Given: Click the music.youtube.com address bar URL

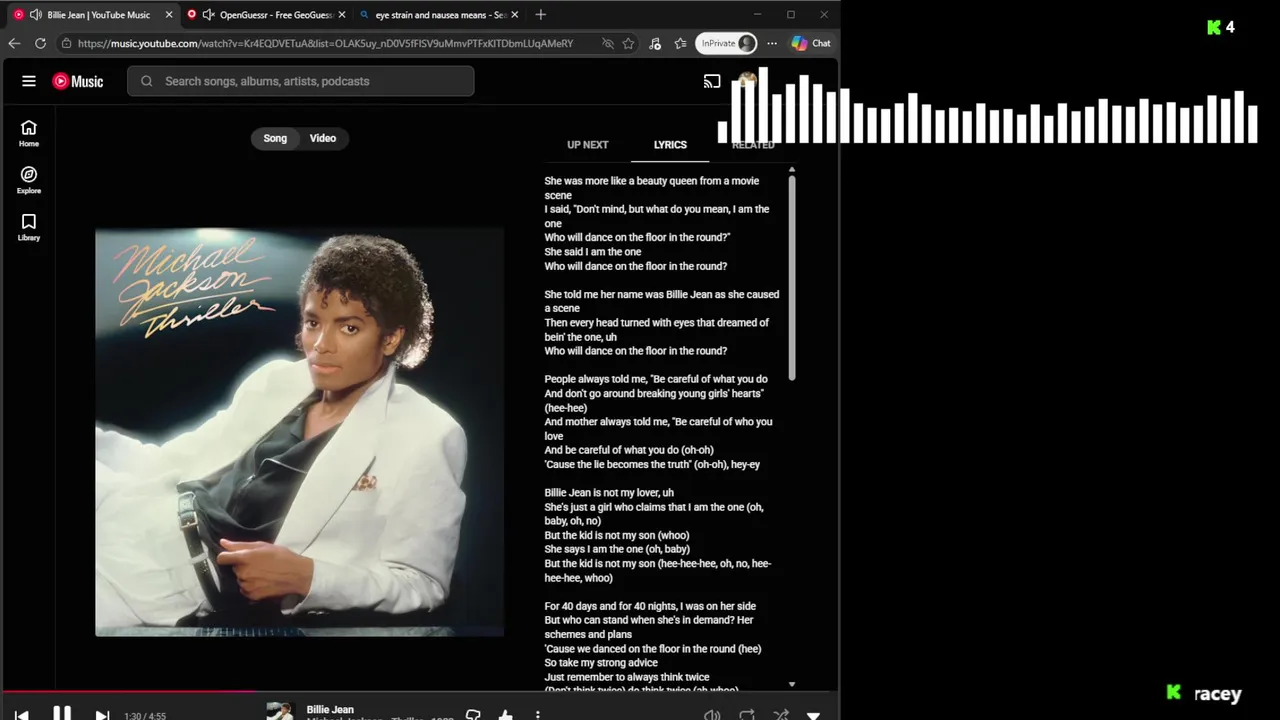Looking at the screenshot, I should pyautogui.click(x=325, y=43).
